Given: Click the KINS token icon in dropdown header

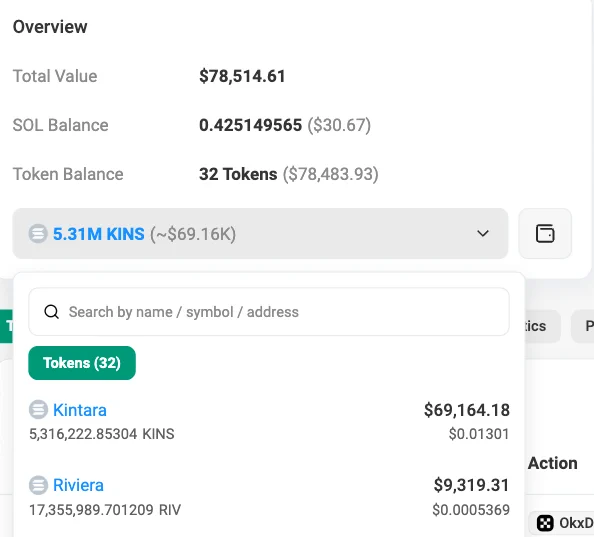Looking at the screenshot, I should [x=38, y=234].
